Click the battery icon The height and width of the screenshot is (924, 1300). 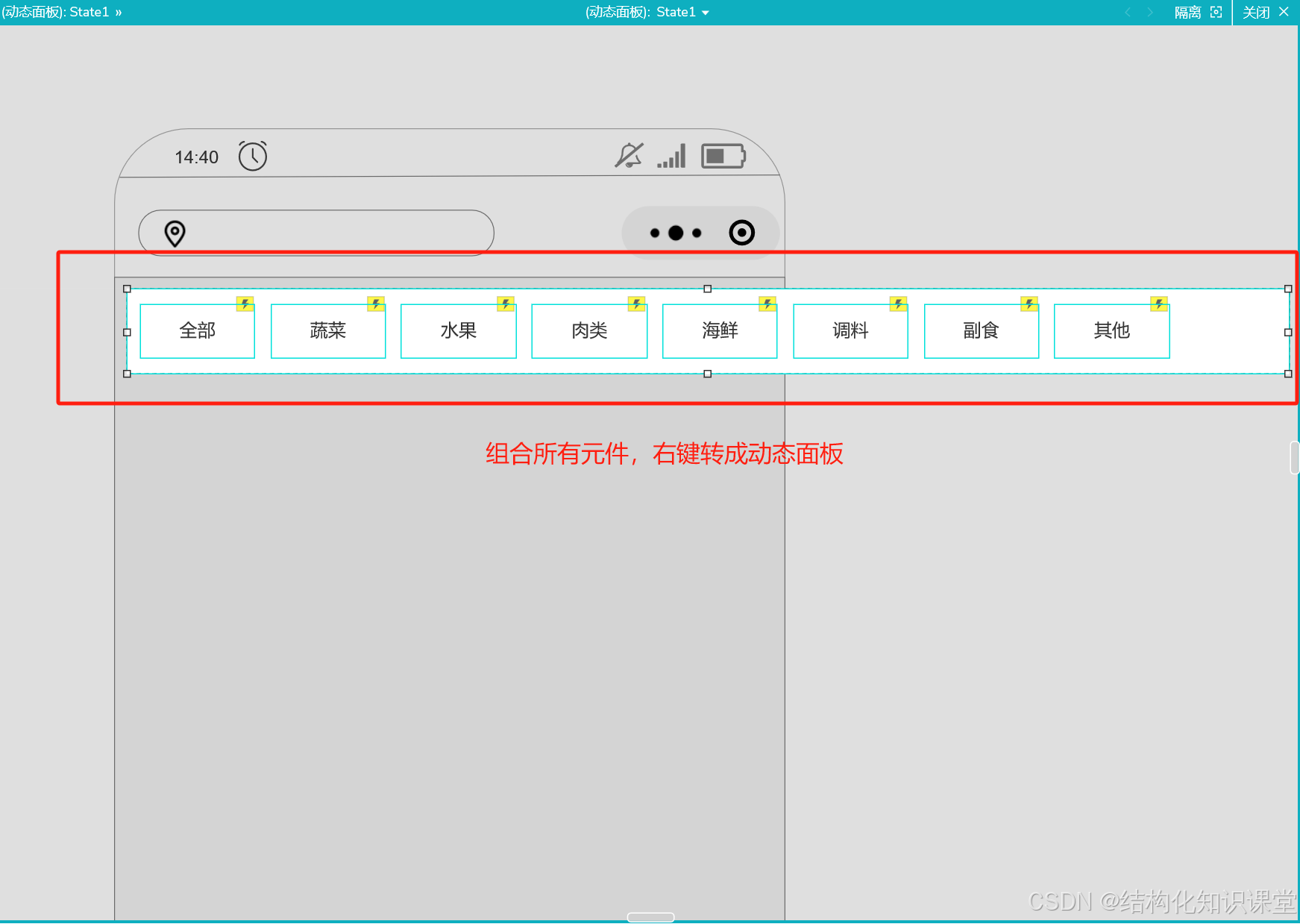click(x=723, y=156)
